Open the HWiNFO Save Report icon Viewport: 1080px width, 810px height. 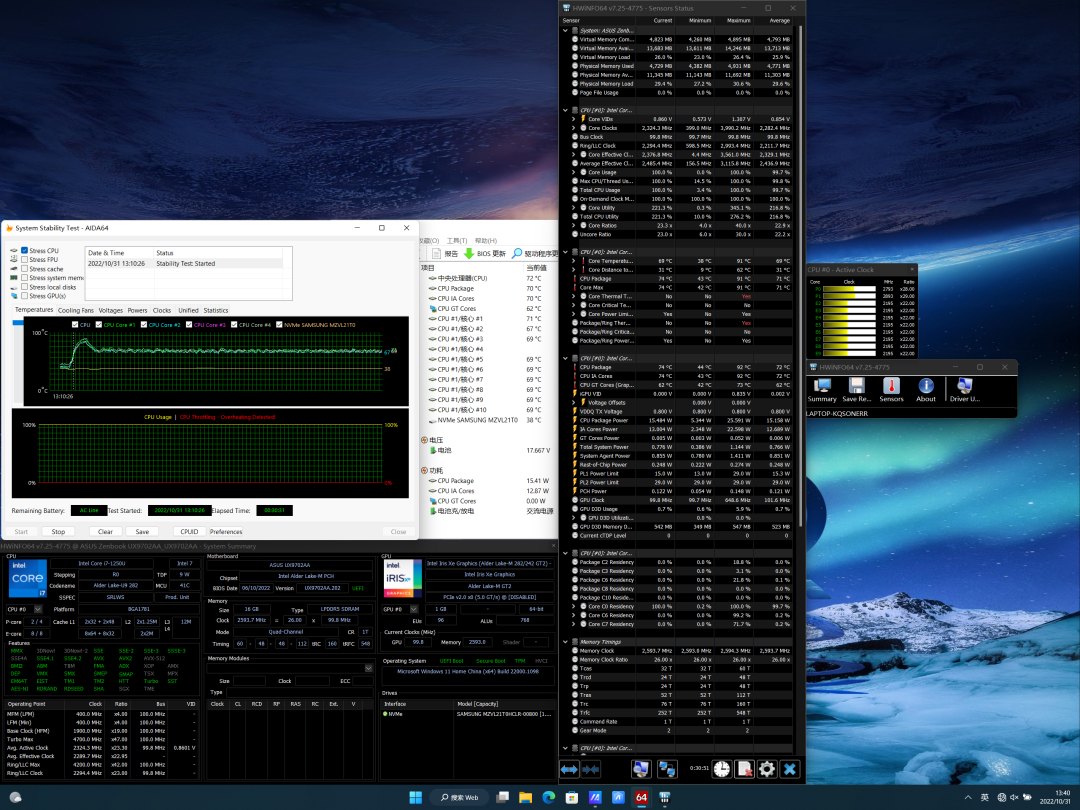click(x=857, y=386)
